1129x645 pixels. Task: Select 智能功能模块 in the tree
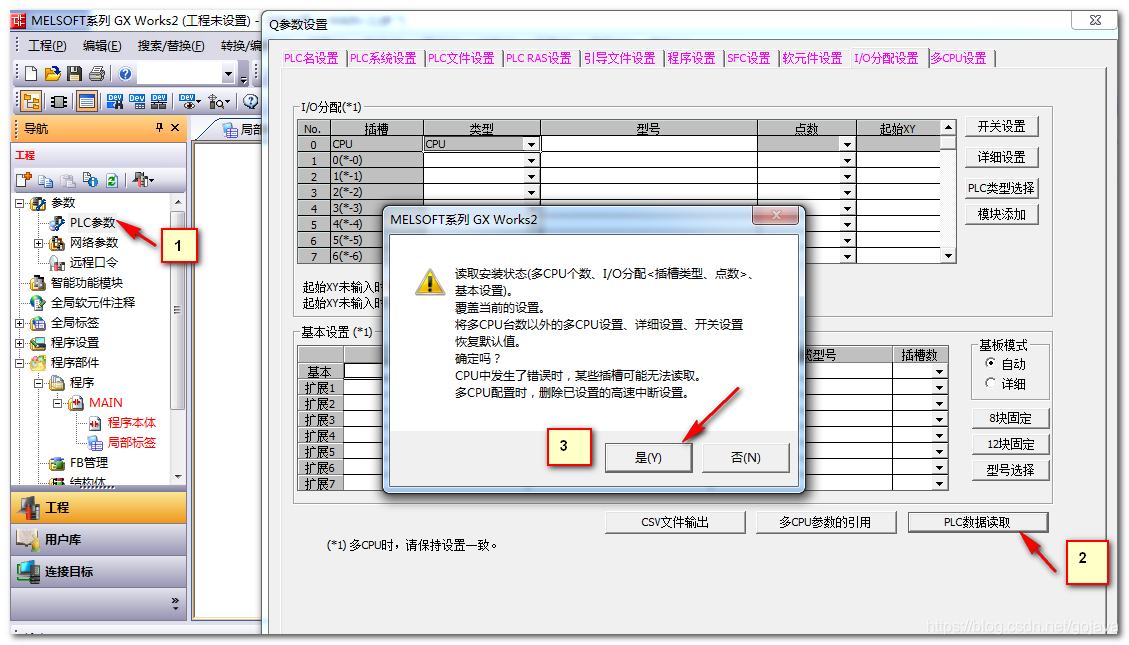(x=86, y=283)
